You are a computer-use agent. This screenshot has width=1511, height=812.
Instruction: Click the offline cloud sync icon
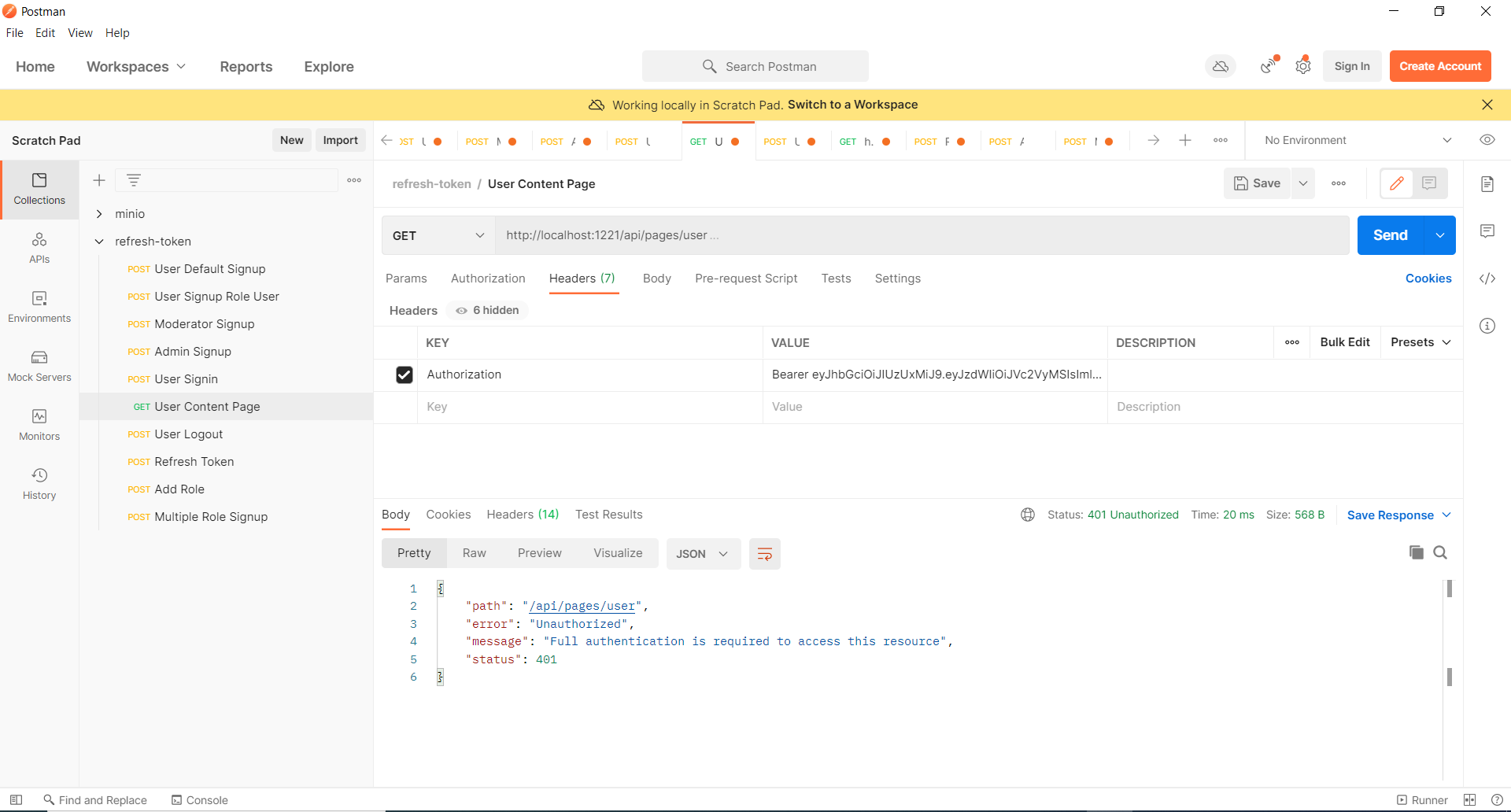(1221, 66)
